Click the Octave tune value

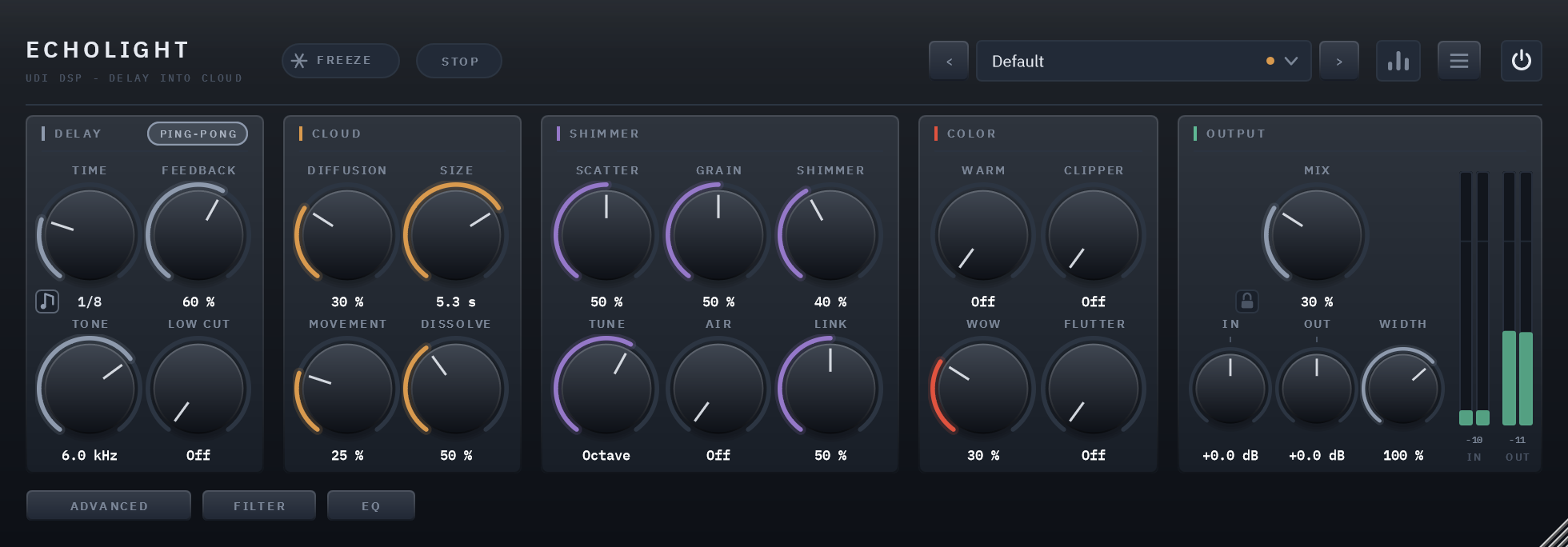click(606, 455)
